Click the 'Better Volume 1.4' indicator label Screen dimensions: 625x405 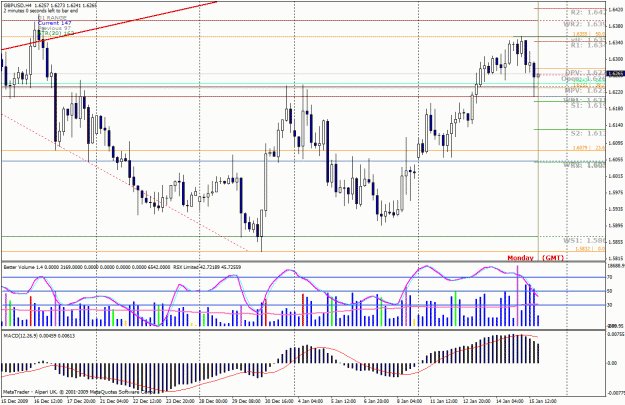[22, 267]
